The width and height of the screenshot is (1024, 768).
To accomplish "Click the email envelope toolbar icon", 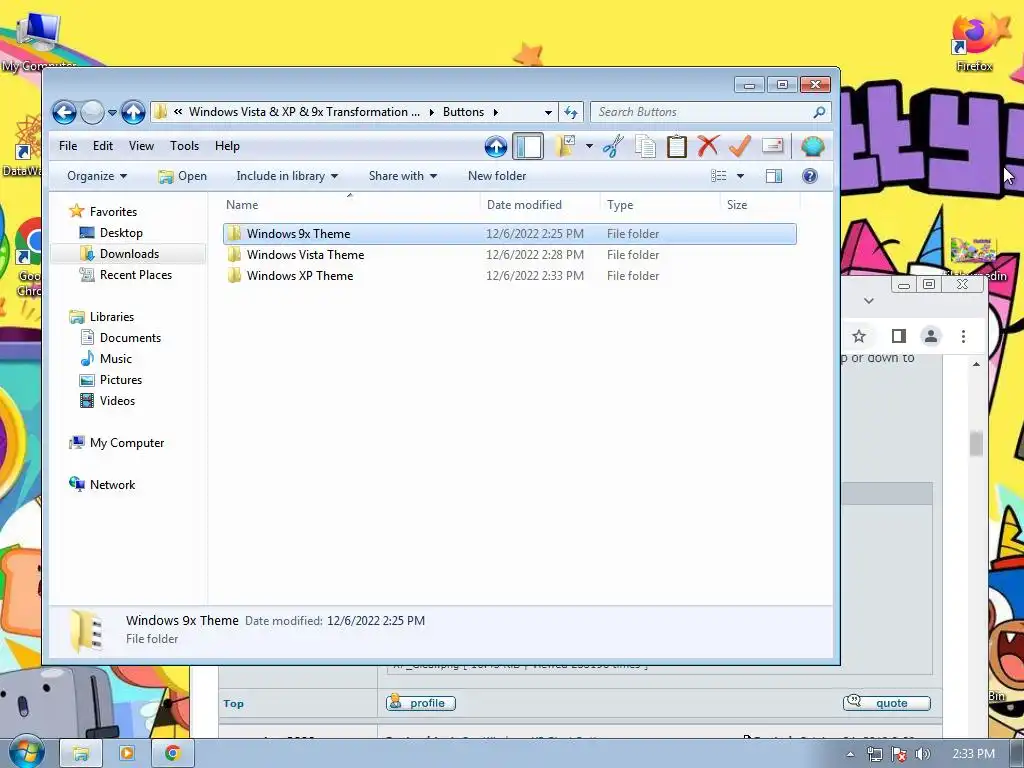I will coord(773,146).
